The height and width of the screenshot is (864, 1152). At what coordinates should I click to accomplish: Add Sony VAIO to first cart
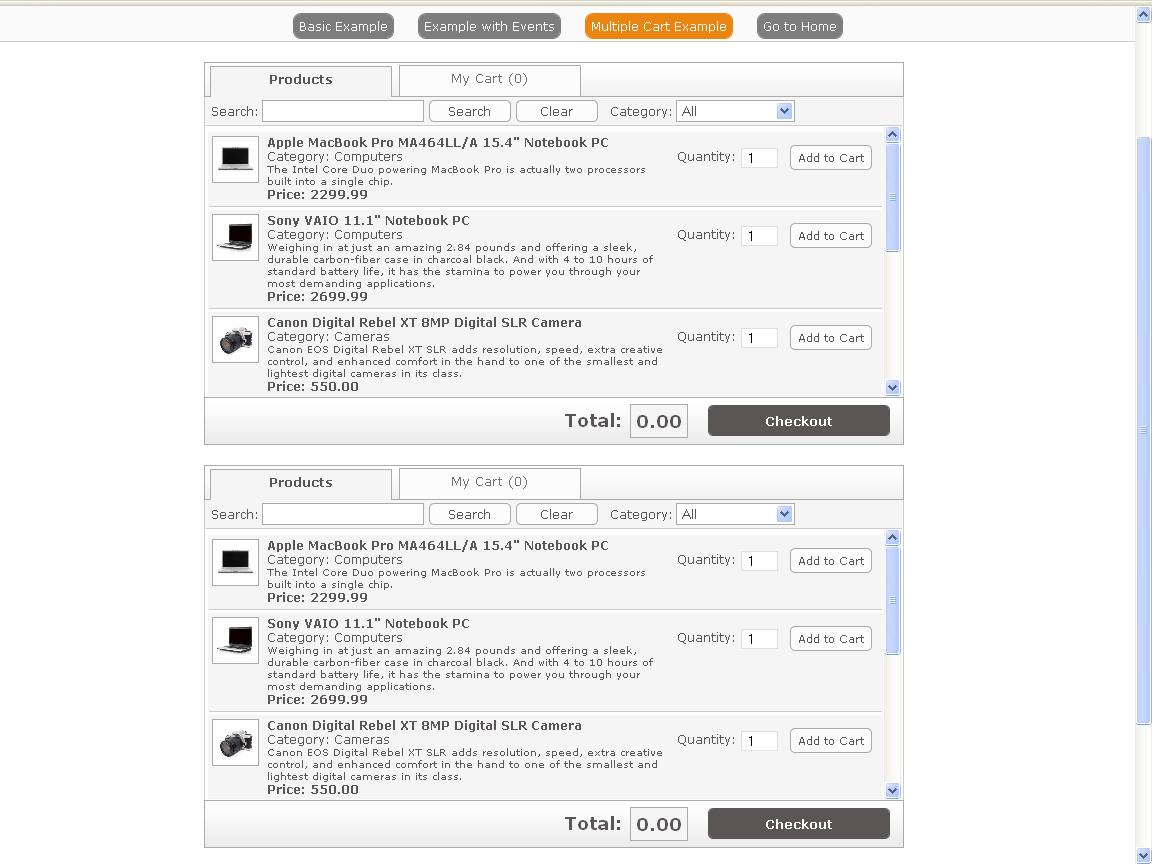click(x=830, y=236)
